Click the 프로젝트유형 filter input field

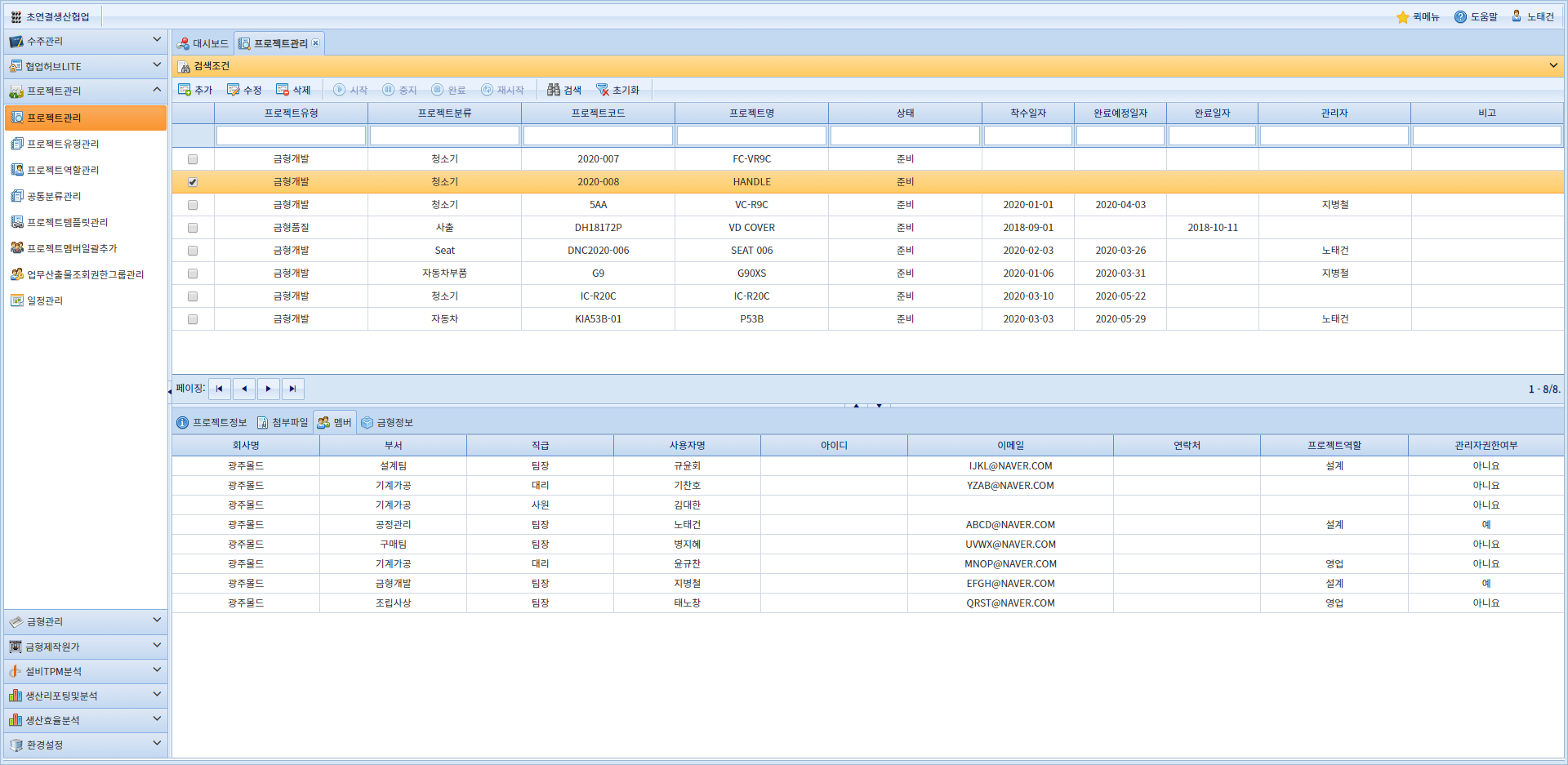point(292,136)
